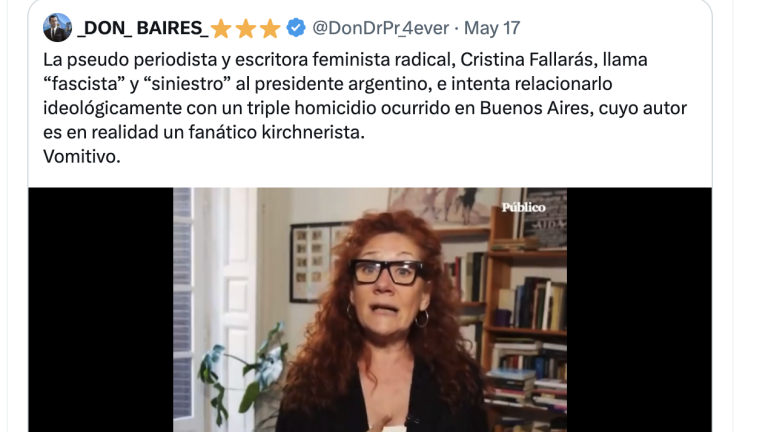Image resolution: width=768 pixels, height=432 pixels.
Task: Click the Público watermark on the video
Action: pyautogui.click(x=523, y=208)
